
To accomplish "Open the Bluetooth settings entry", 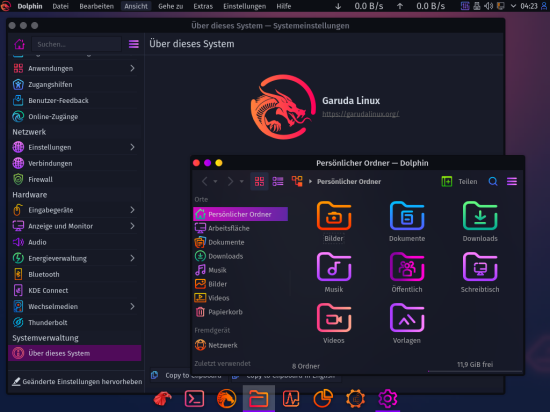I will (x=74, y=274).
